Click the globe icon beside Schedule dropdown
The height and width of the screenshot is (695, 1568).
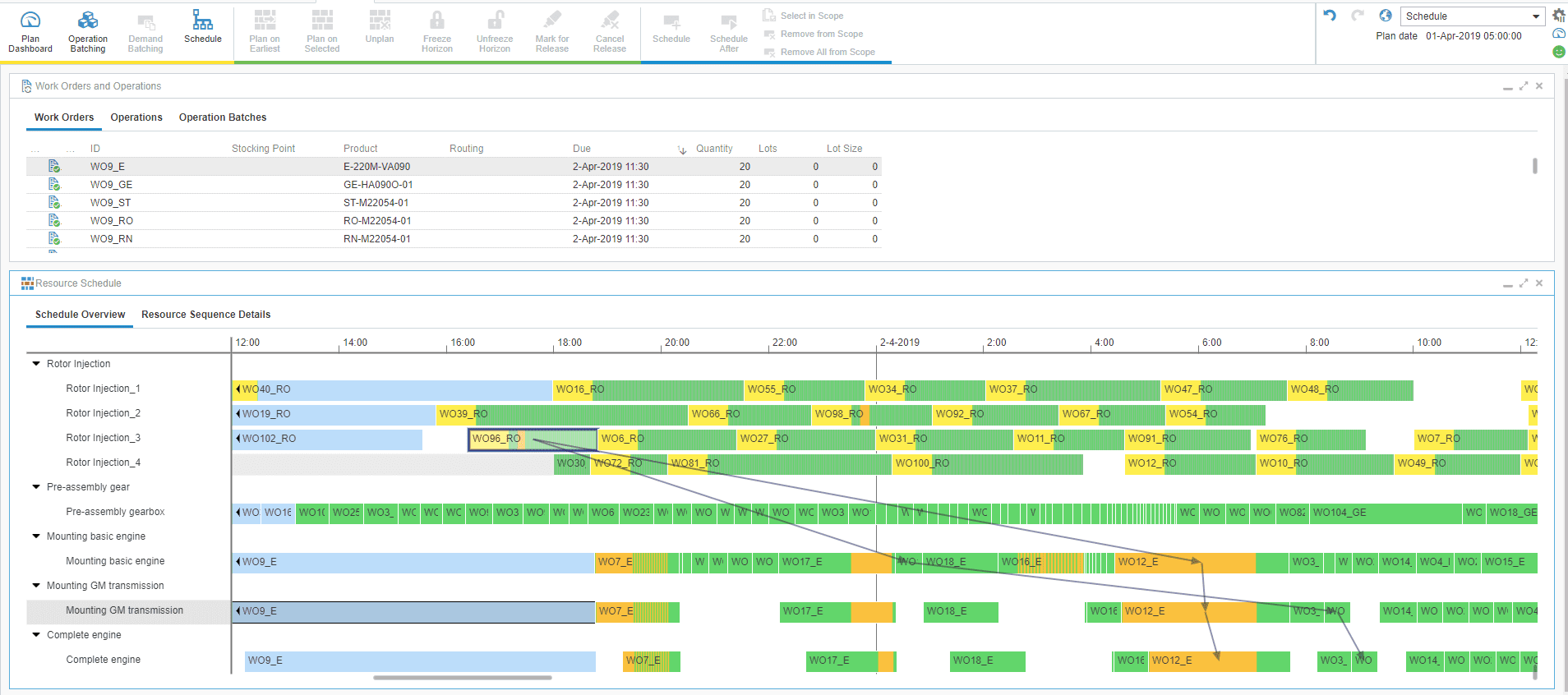pyautogui.click(x=1386, y=16)
